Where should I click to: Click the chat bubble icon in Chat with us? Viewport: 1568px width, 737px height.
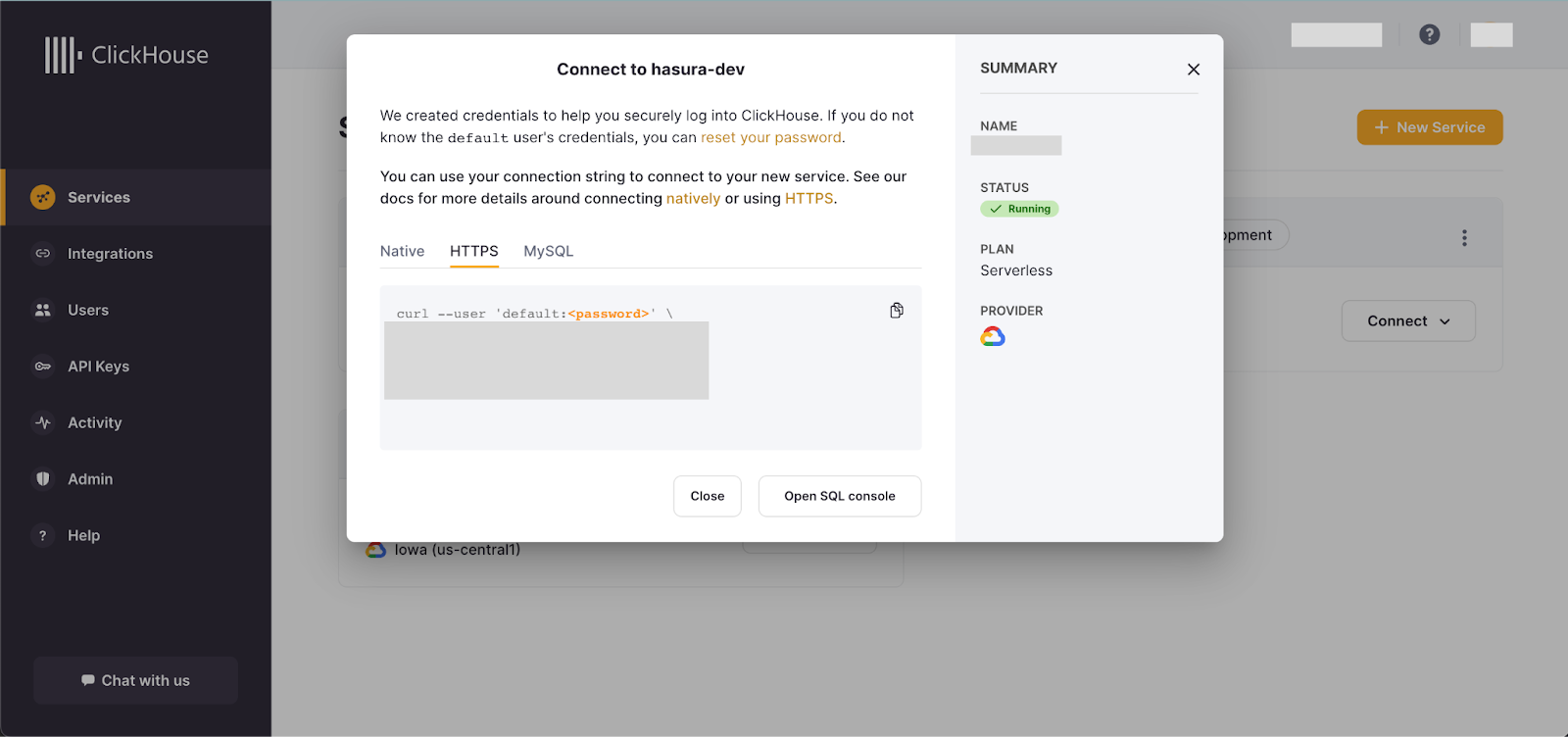pos(88,680)
